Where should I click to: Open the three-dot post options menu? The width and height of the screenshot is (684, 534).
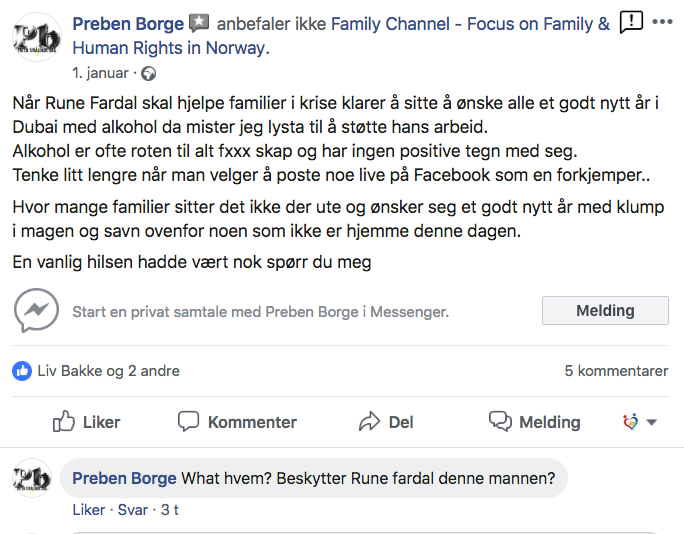[x=662, y=22]
